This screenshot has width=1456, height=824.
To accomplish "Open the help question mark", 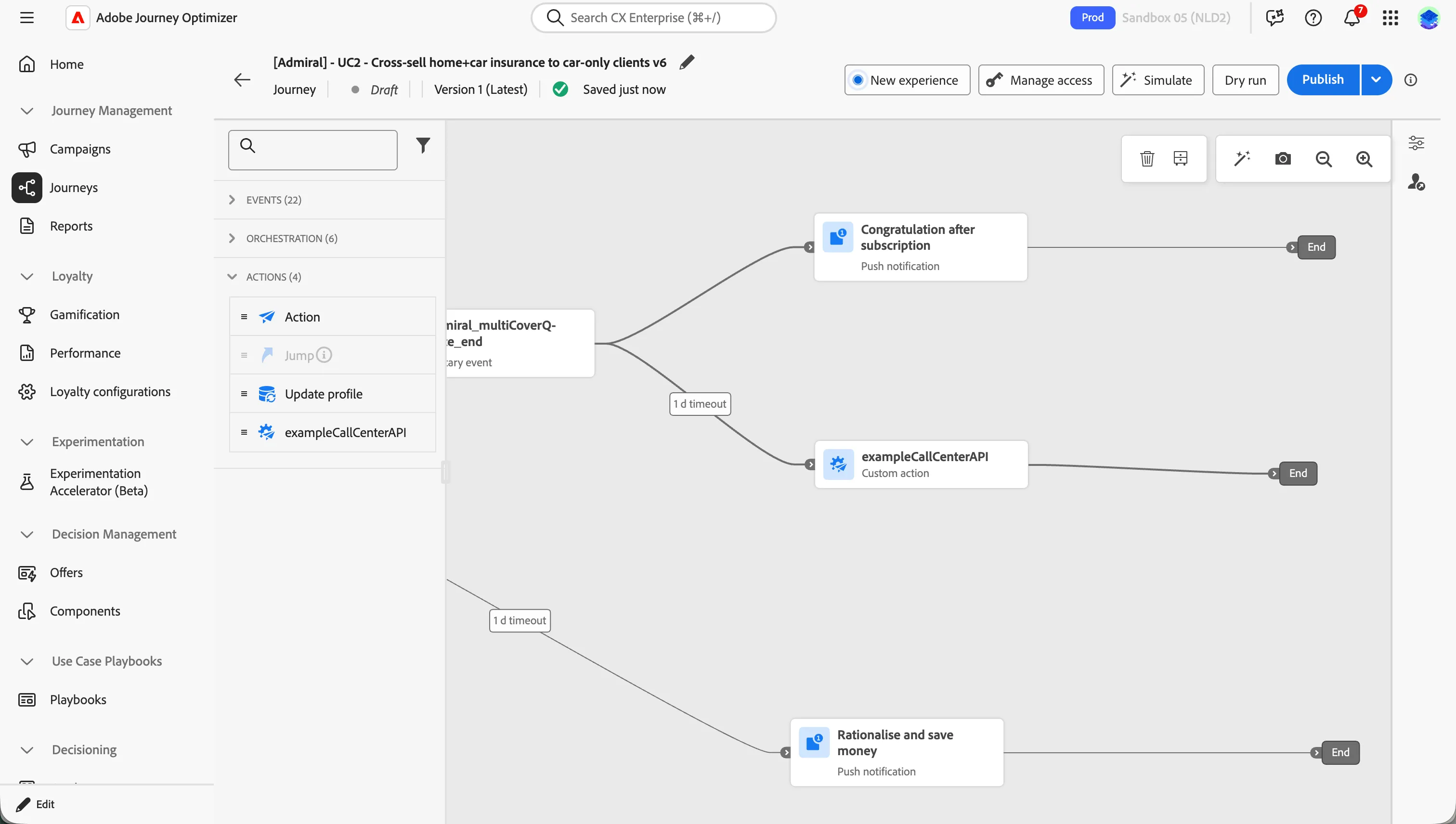I will (x=1313, y=17).
